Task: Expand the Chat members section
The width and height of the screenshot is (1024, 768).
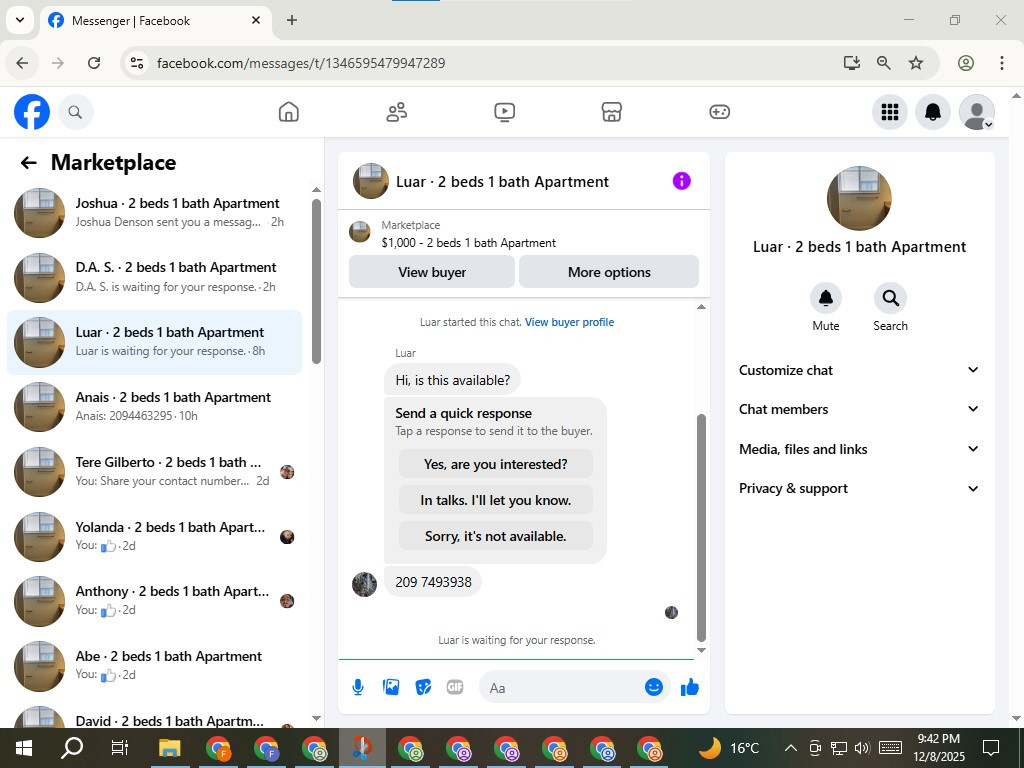Action: [x=859, y=409]
